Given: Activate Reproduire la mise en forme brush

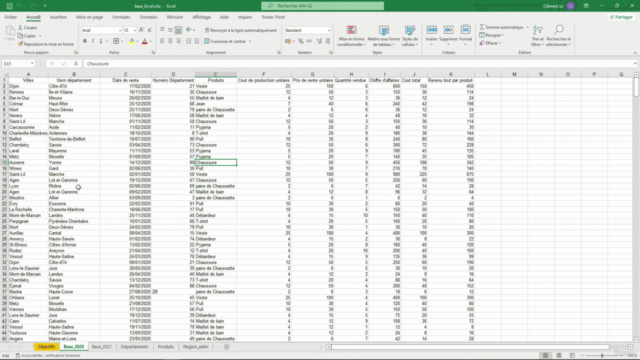Looking at the screenshot, I should [x=20, y=44].
